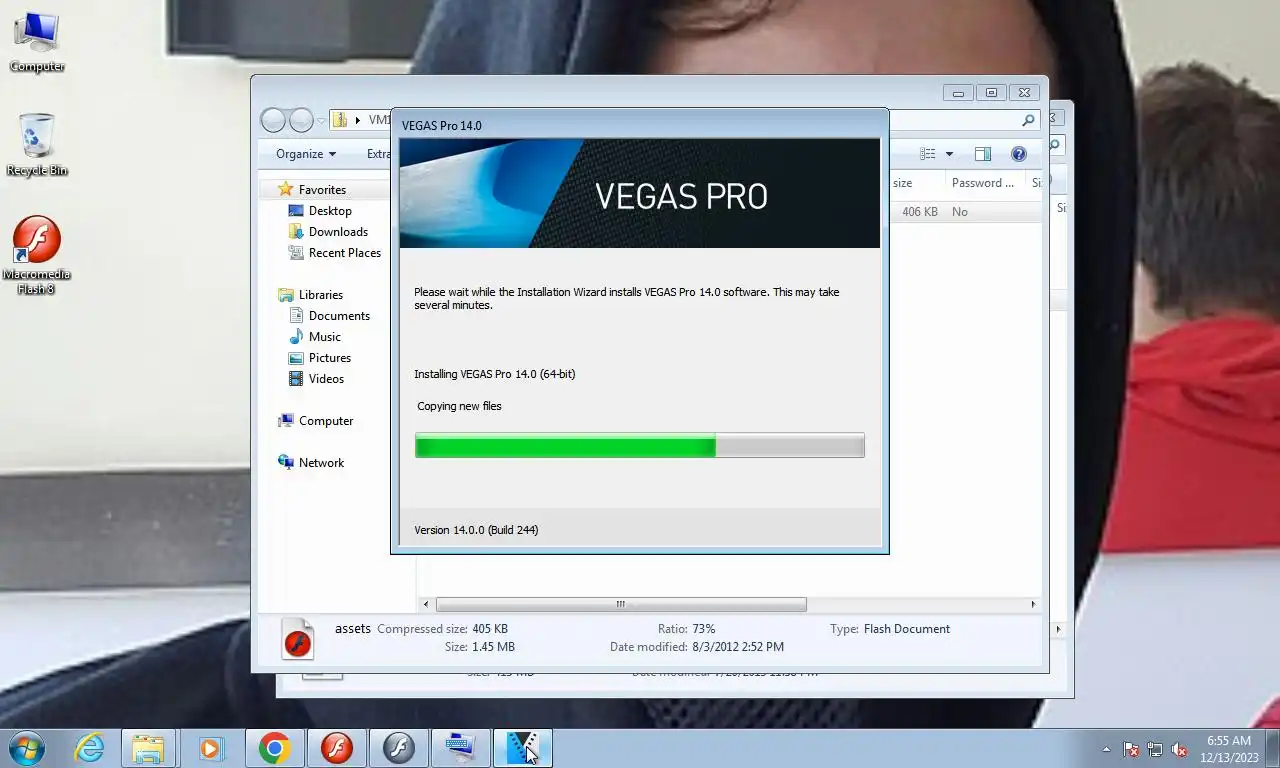Open Explorer Help question mark

coord(1019,154)
